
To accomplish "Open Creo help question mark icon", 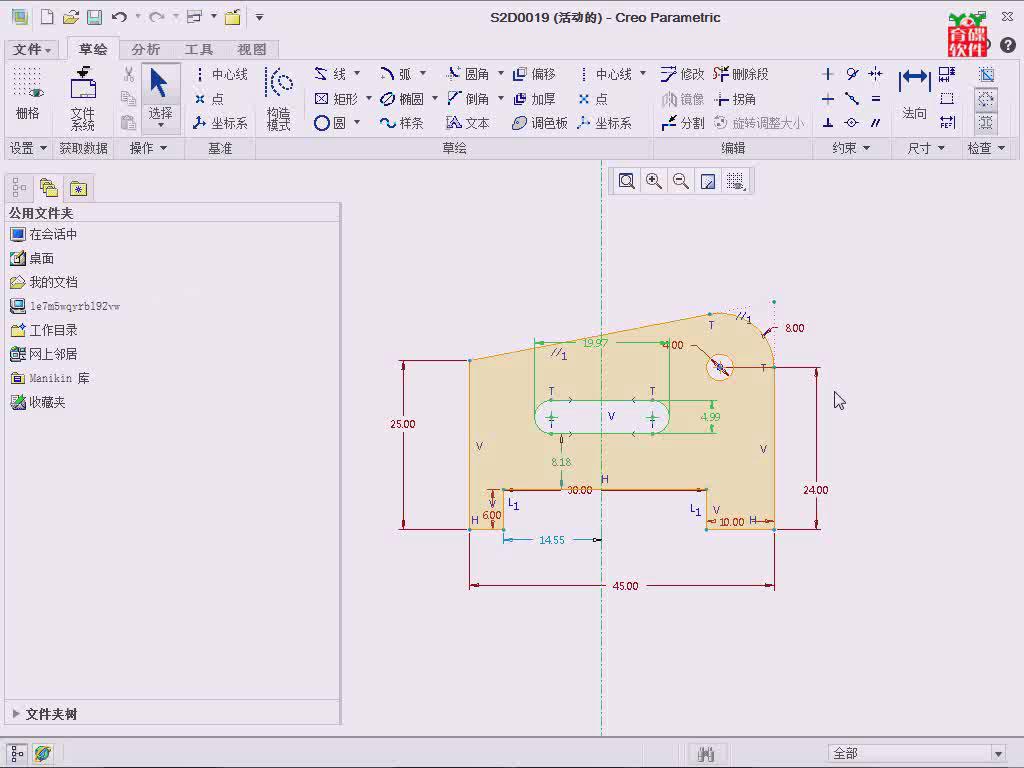I will [1008, 45].
